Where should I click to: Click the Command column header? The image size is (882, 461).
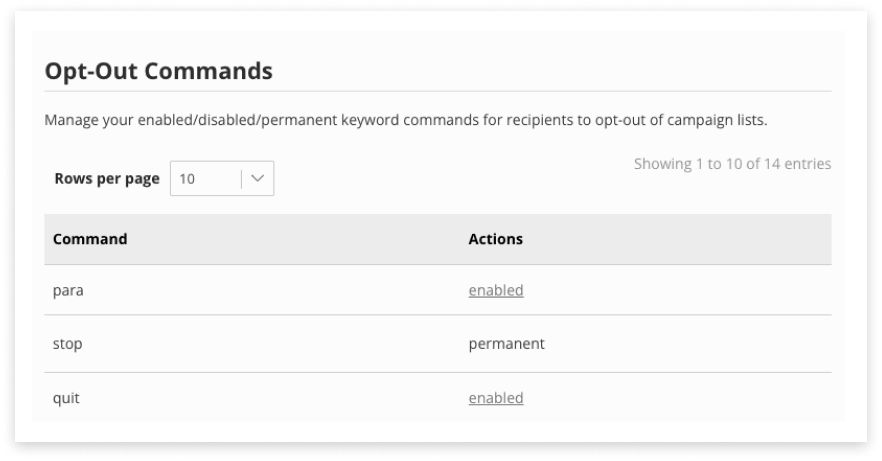pos(90,240)
